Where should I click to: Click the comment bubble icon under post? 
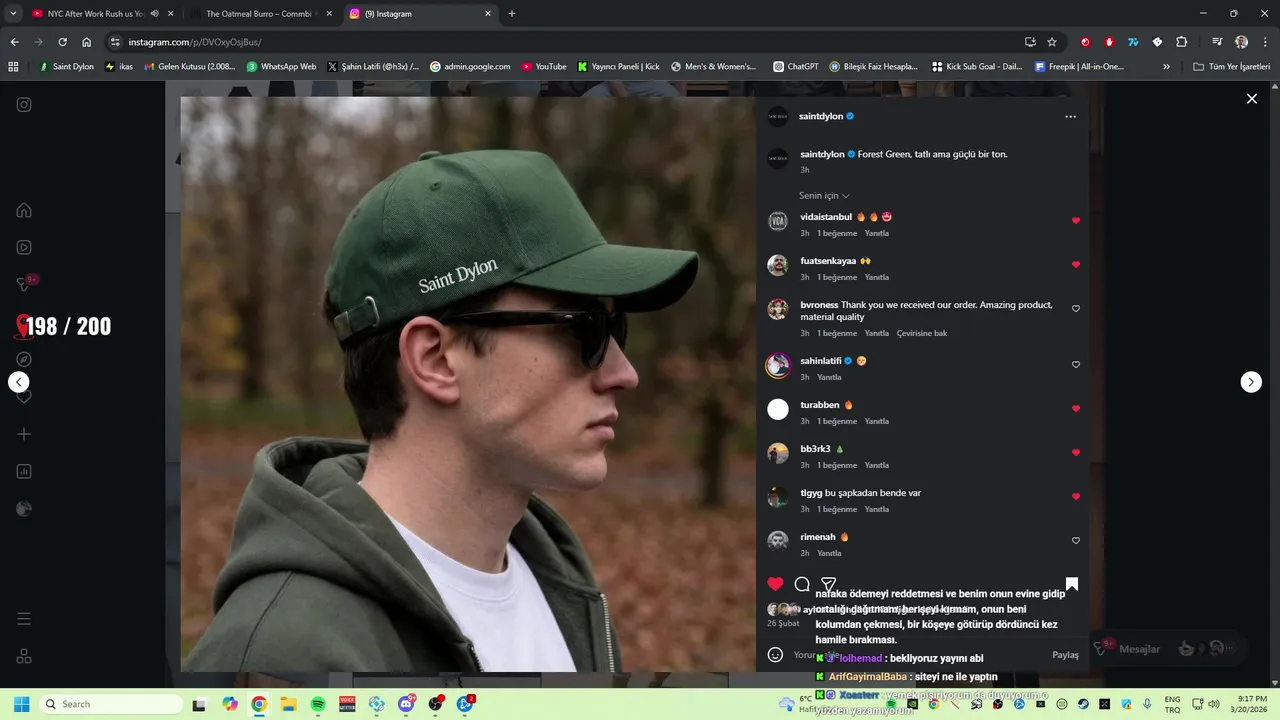pos(802,584)
